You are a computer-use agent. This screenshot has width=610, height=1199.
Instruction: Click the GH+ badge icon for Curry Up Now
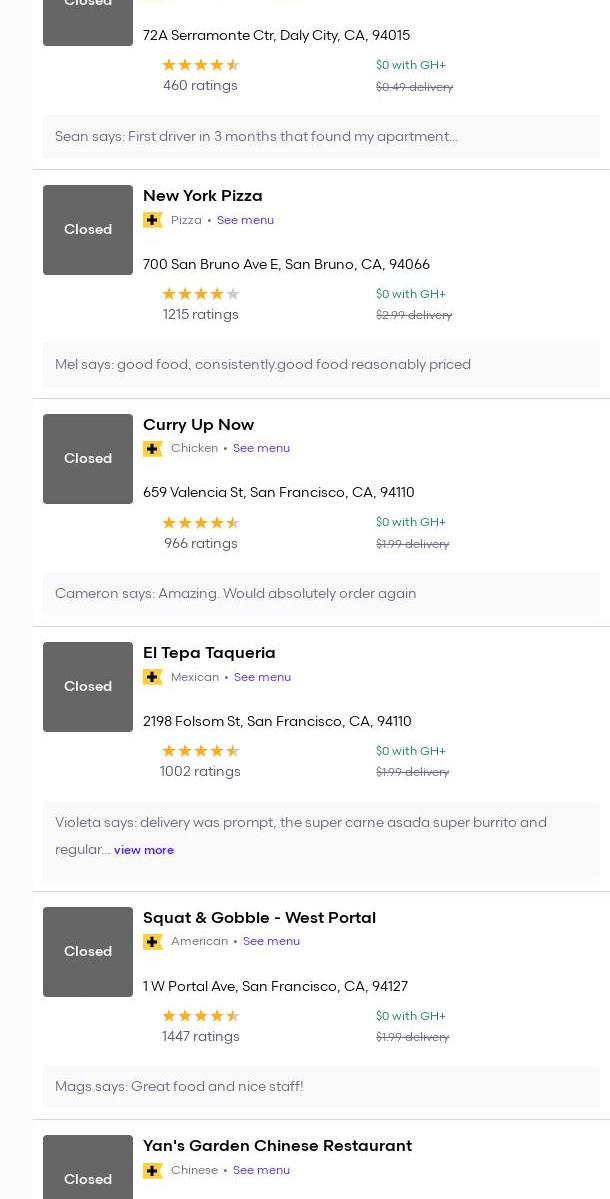point(153,449)
